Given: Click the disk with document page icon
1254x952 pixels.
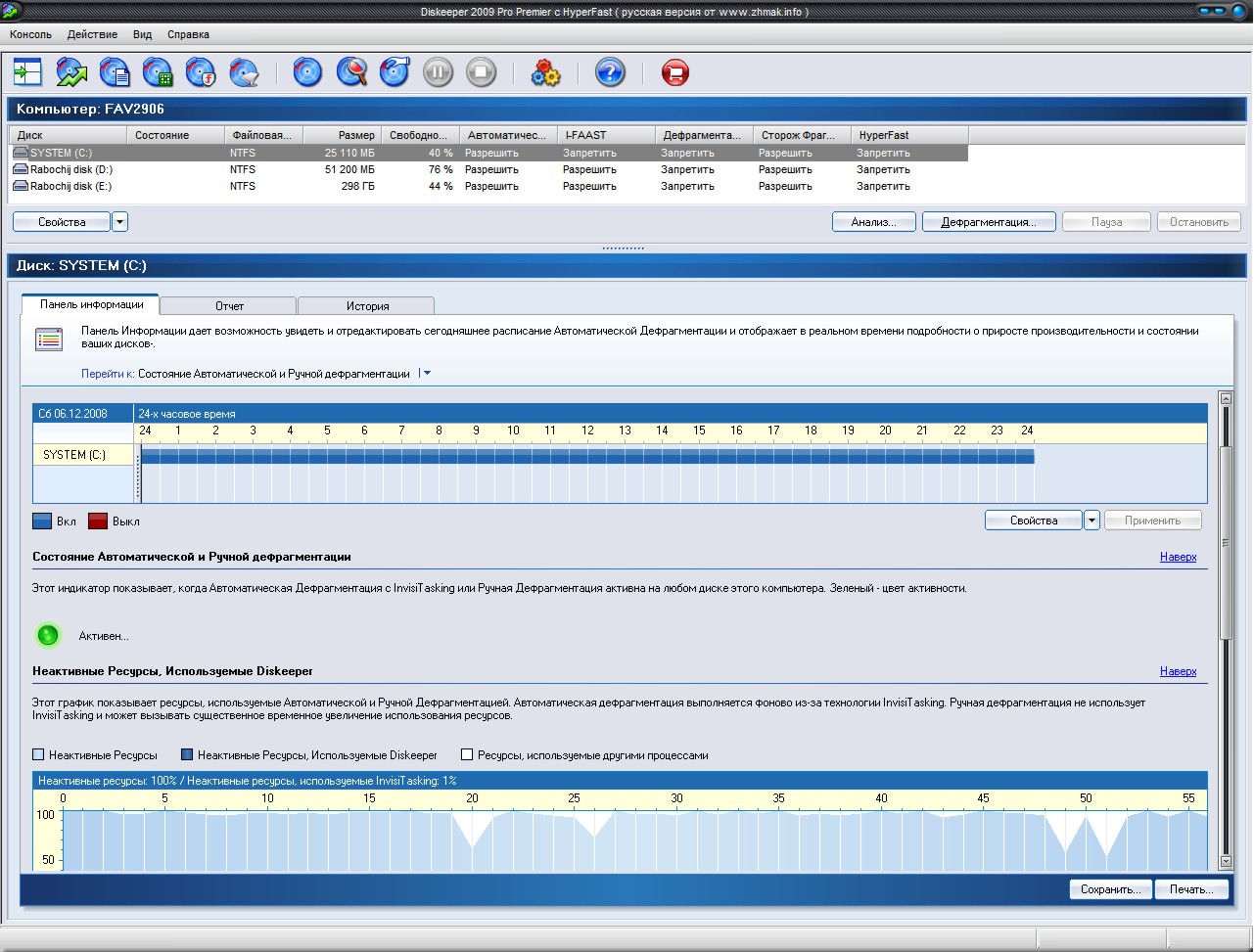Looking at the screenshot, I should click(x=115, y=72).
